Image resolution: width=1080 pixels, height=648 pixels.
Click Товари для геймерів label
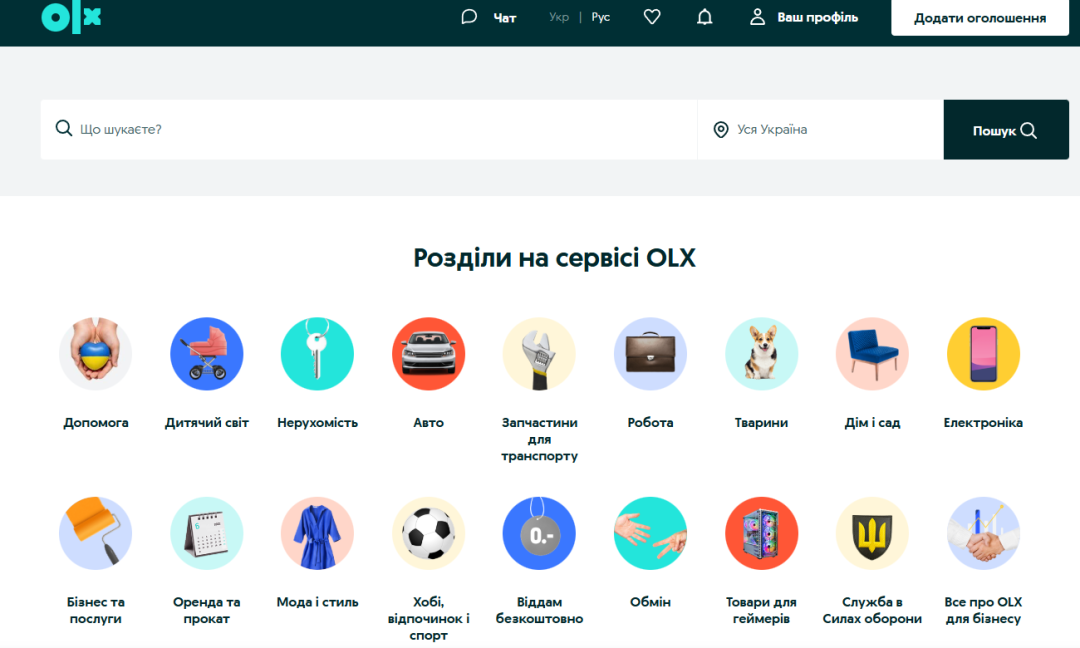click(761, 610)
